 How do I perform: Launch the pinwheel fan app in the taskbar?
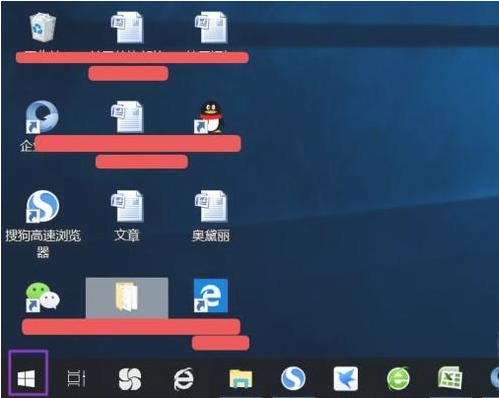[x=130, y=379]
